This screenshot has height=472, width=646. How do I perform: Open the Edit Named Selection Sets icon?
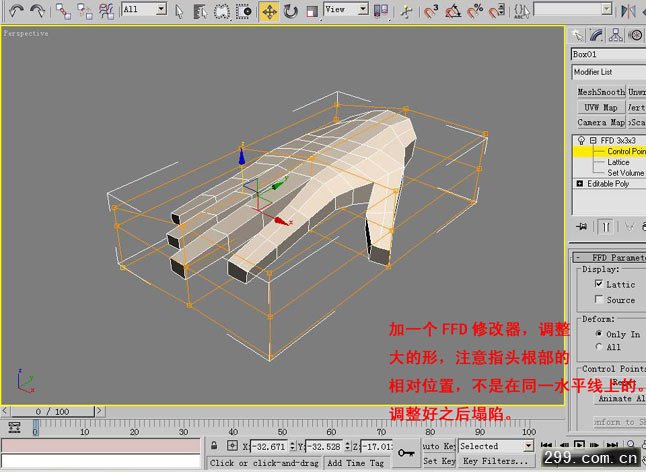522,12
